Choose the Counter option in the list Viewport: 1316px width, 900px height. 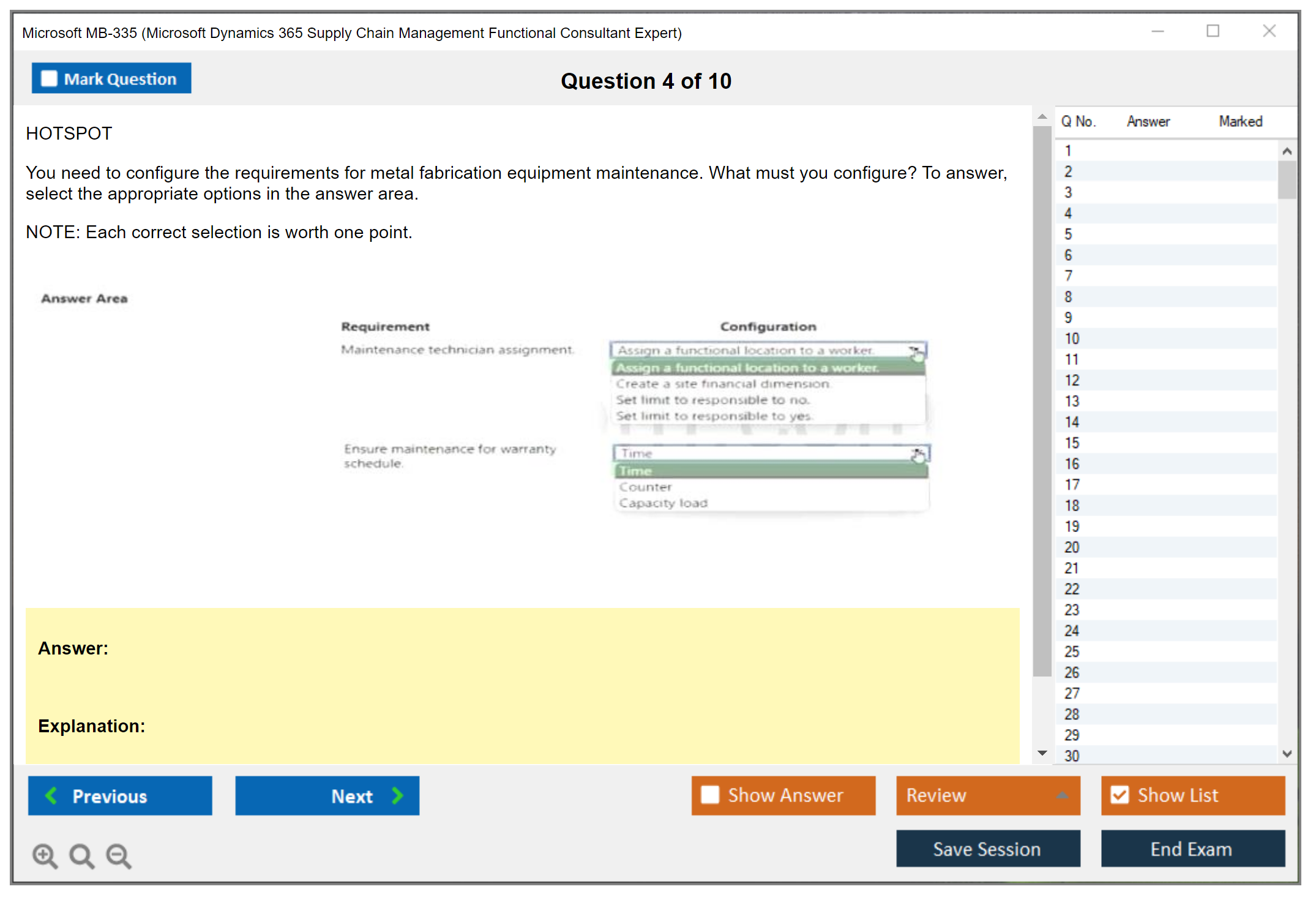point(645,487)
